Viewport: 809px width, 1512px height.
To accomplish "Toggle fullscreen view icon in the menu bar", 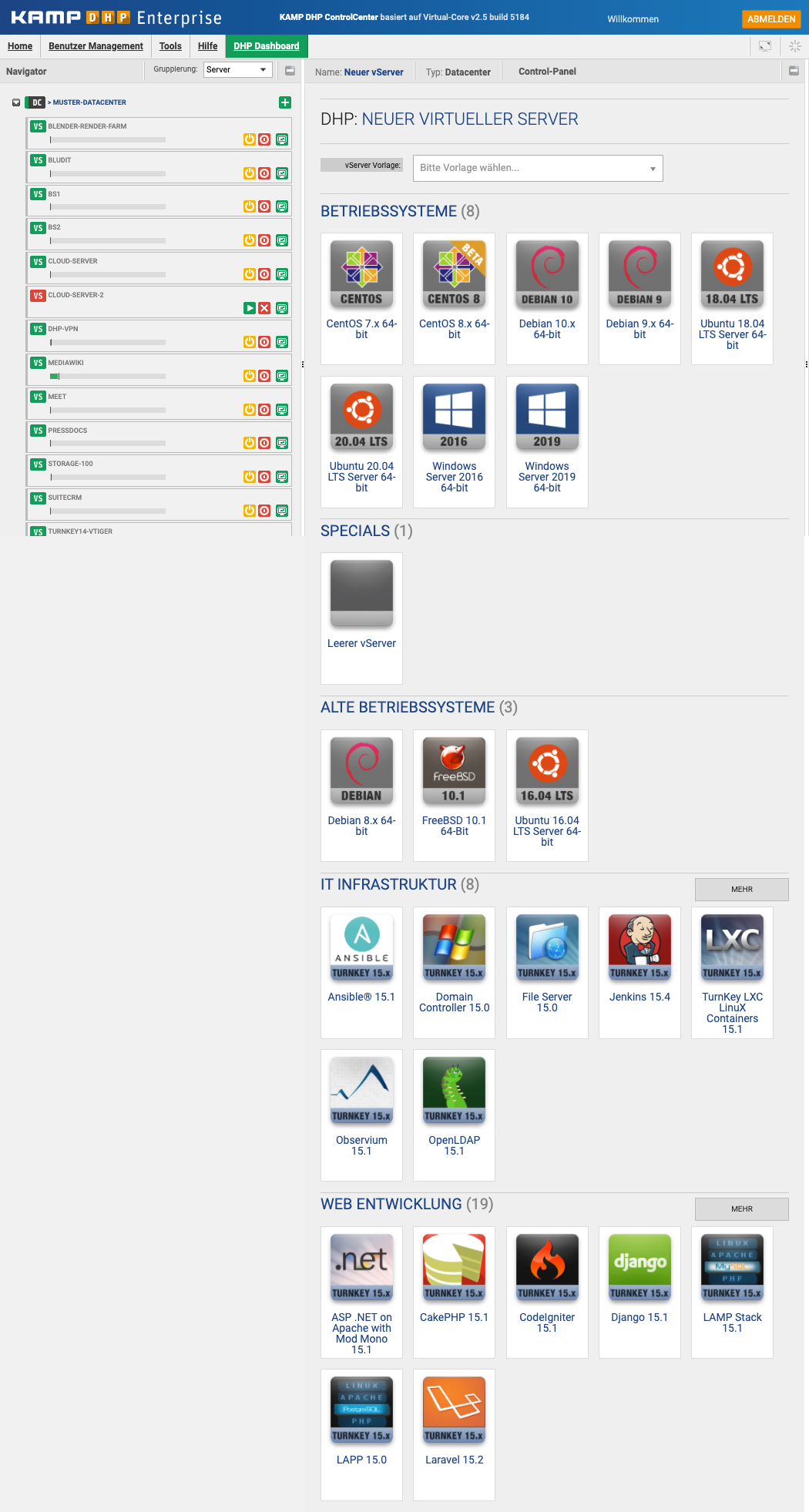I will tap(765, 46).
